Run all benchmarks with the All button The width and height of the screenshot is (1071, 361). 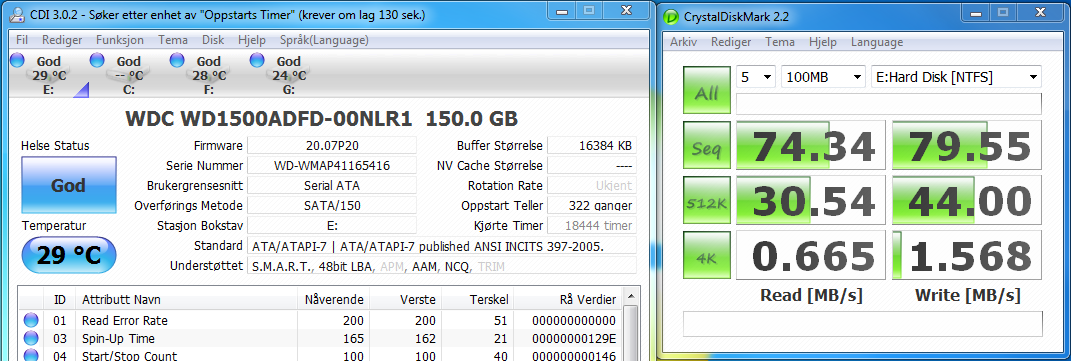point(706,90)
